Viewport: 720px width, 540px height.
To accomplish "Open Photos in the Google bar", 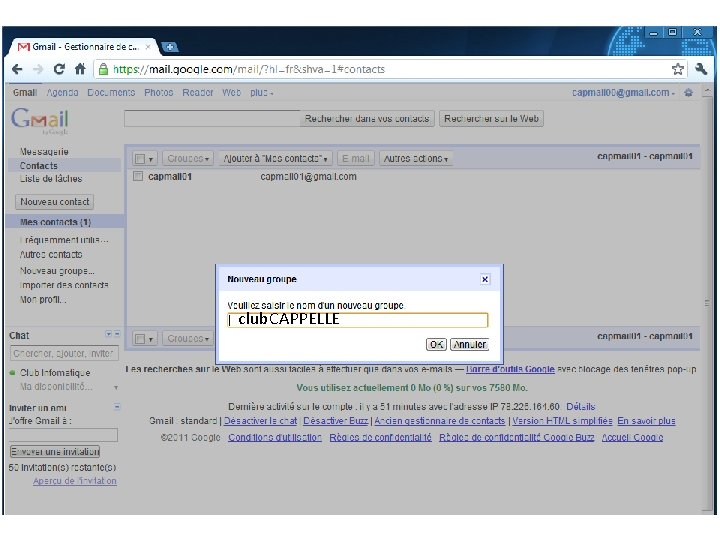I will pyautogui.click(x=158, y=93).
